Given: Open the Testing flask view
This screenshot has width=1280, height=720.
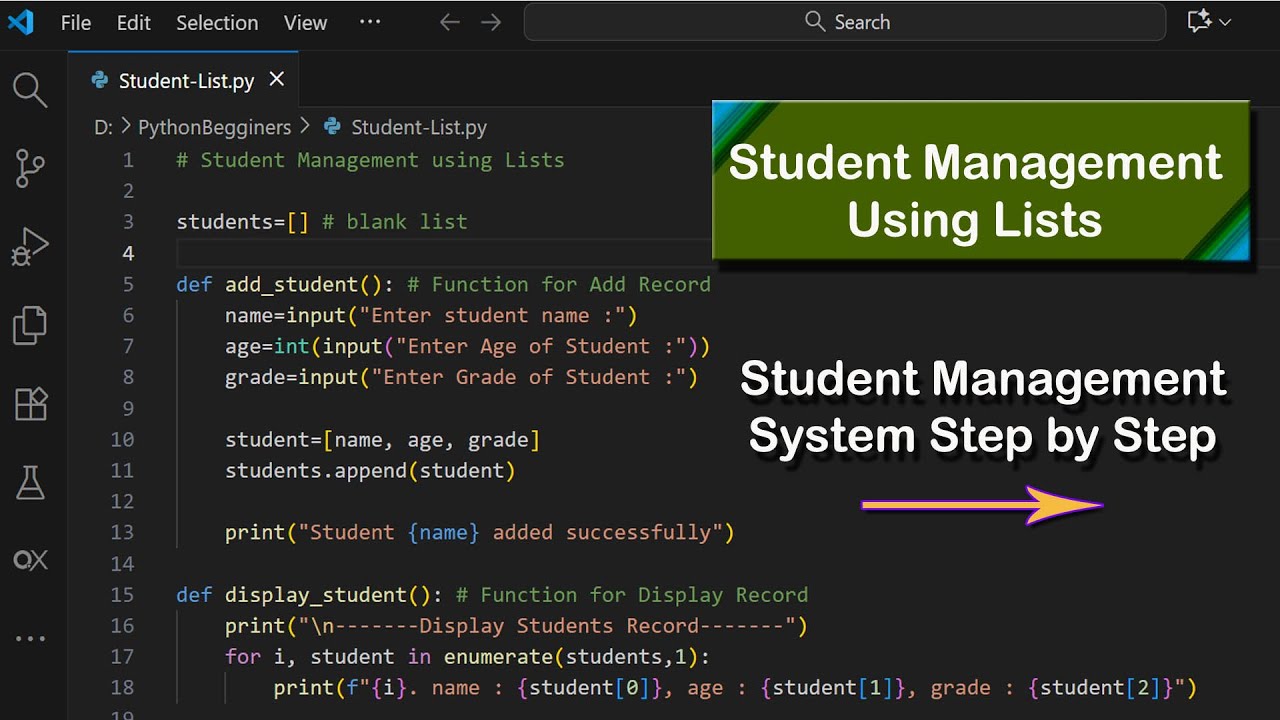Looking at the screenshot, I should [x=30, y=482].
